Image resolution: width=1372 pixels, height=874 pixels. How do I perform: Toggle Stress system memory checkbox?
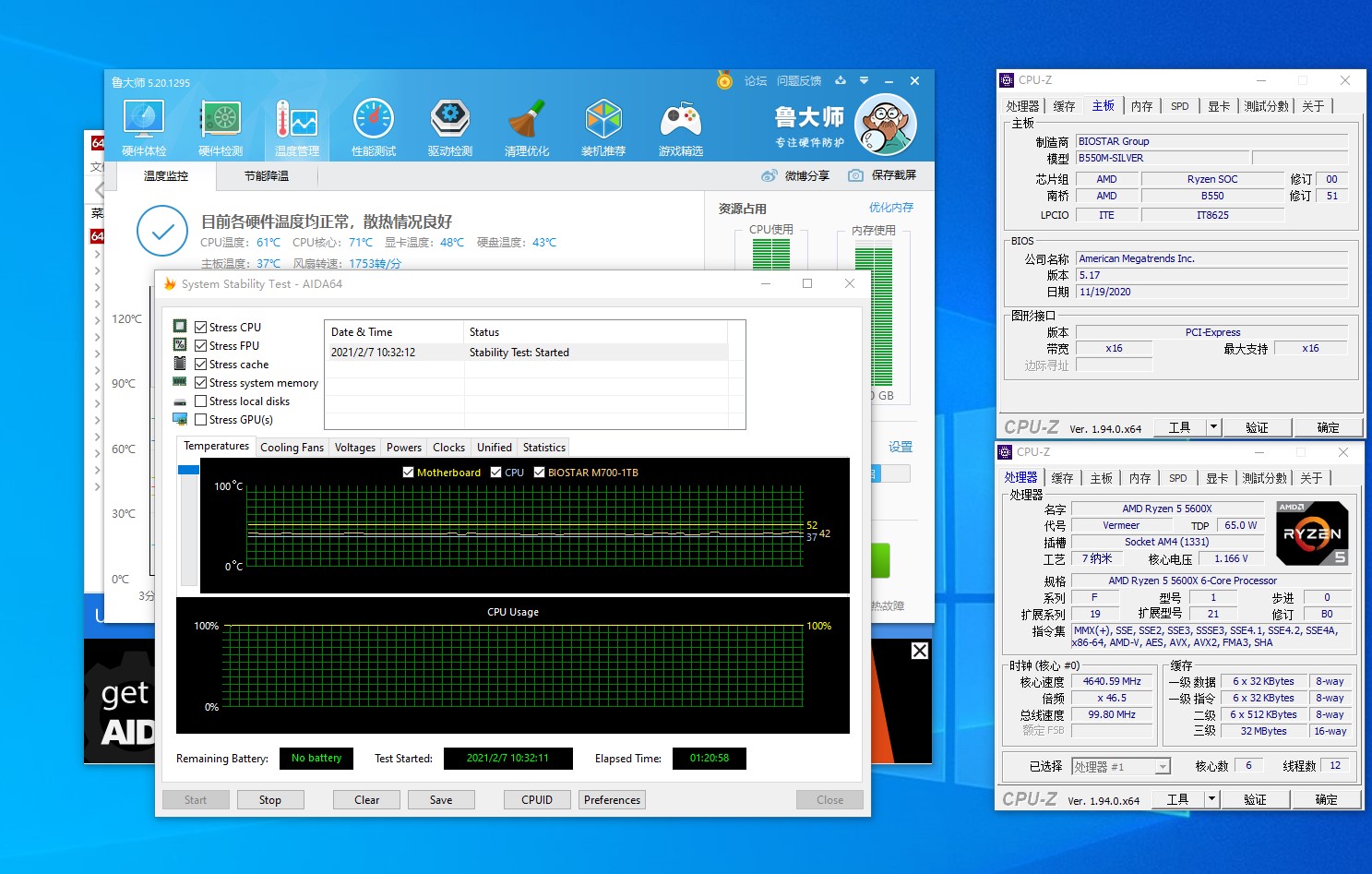(200, 382)
